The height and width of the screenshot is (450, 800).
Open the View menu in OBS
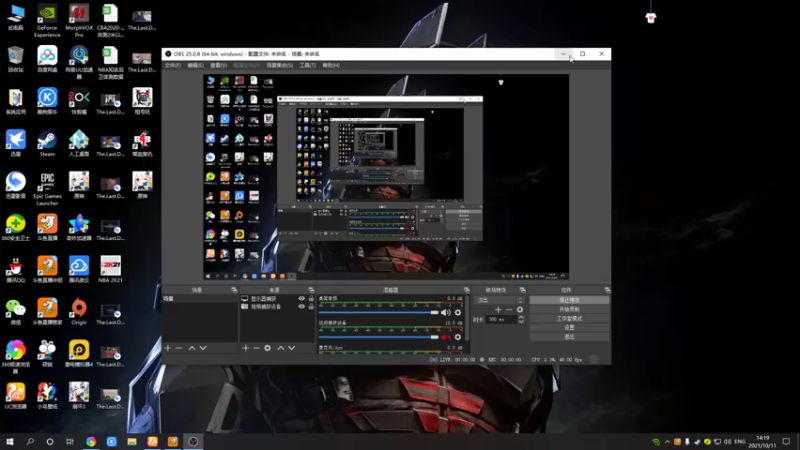tap(218, 65)
